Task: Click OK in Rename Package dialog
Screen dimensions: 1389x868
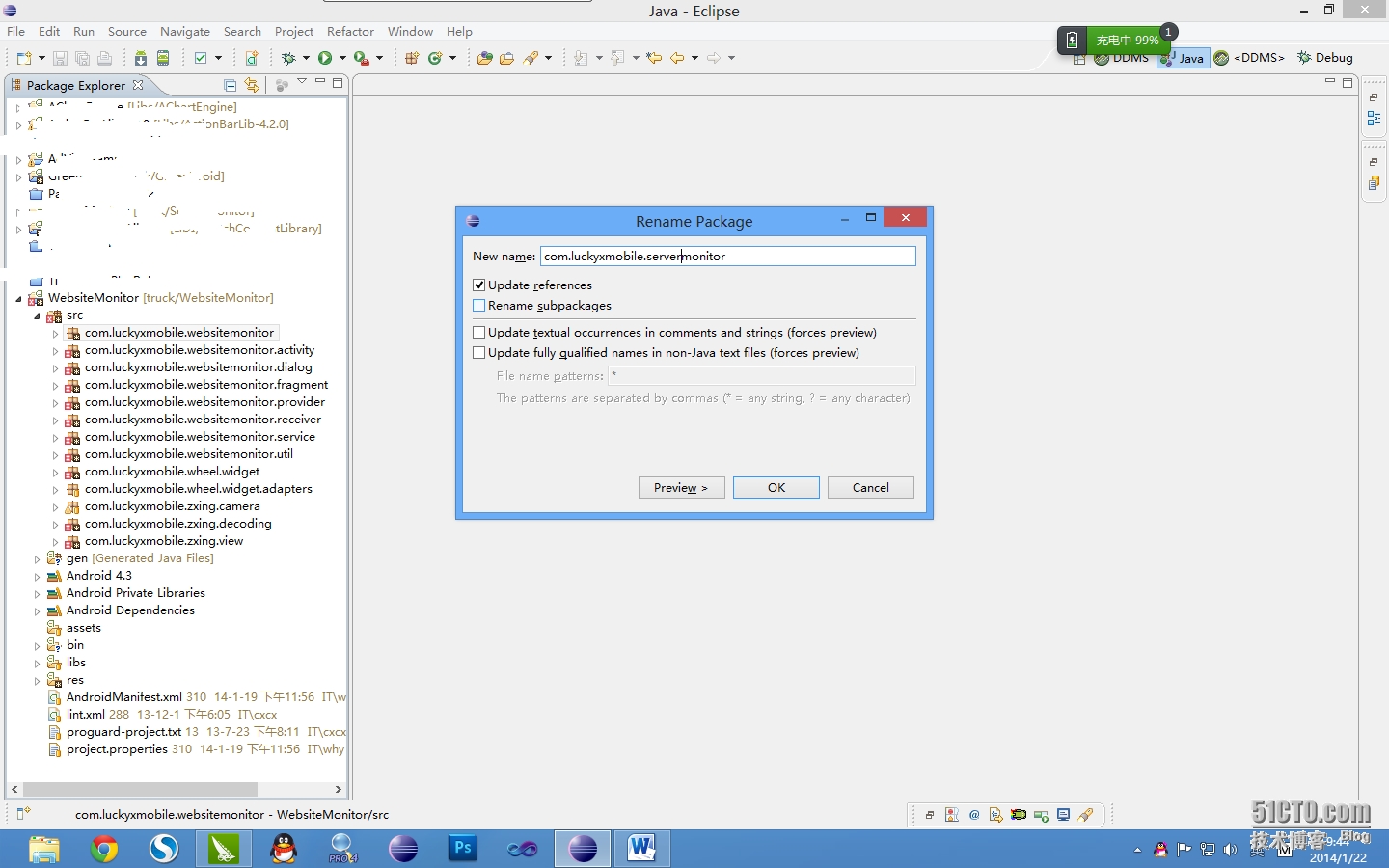Action: [776, 487]
